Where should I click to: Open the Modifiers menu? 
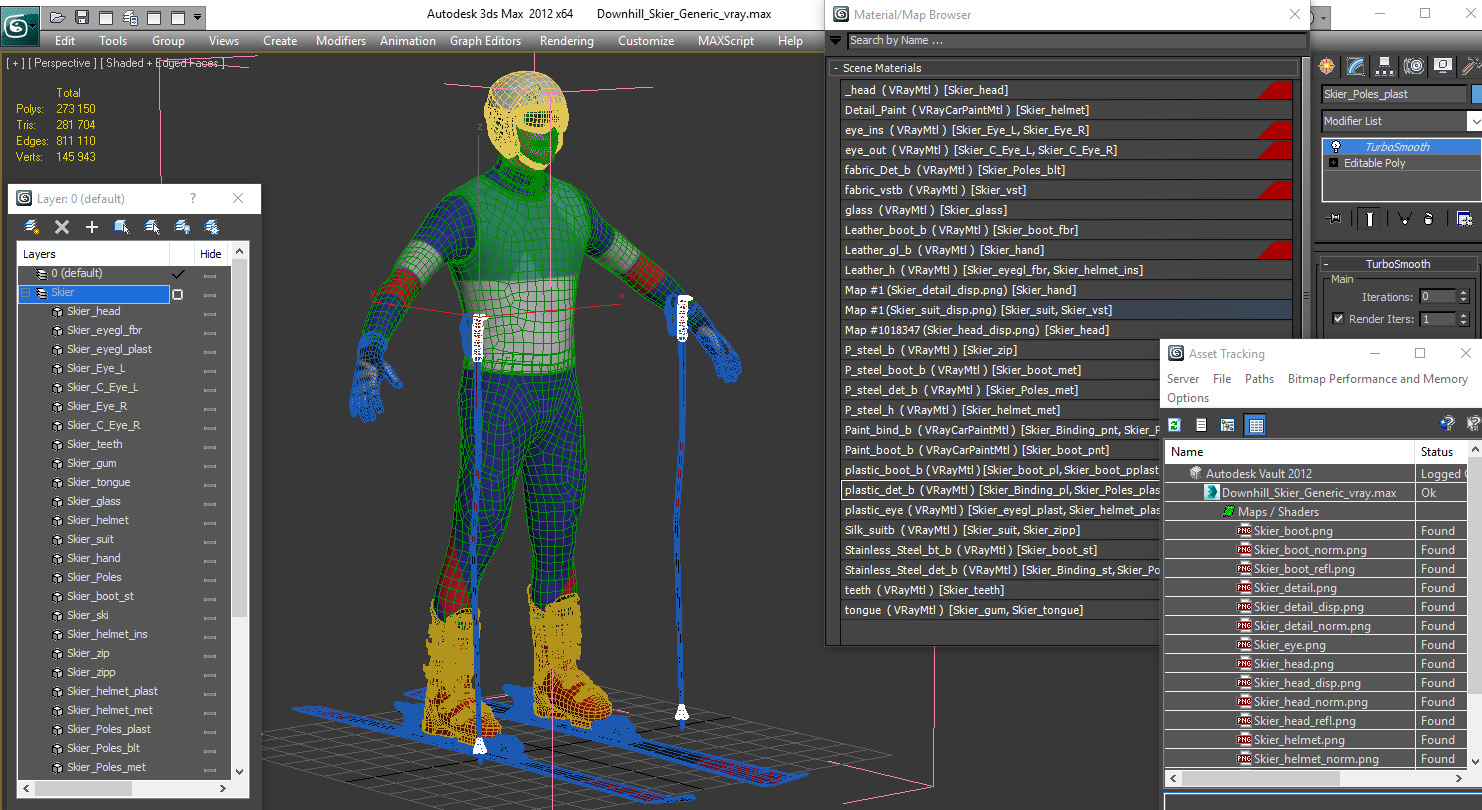click(x=341, y=41)
